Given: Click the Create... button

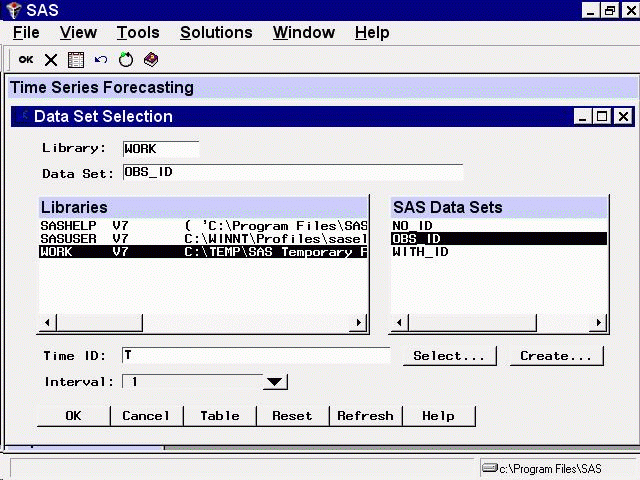Looking at the screenshot, I should coord(556,356).
